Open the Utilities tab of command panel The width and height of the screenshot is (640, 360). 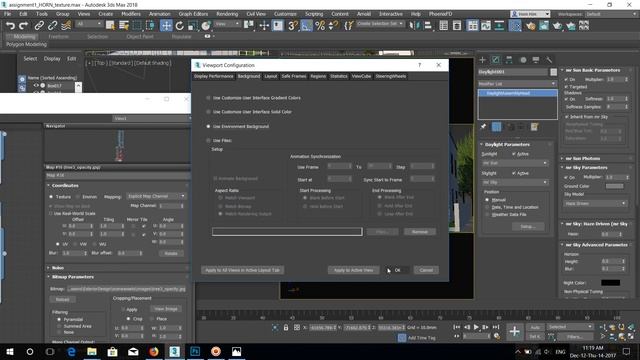[549, 60]
